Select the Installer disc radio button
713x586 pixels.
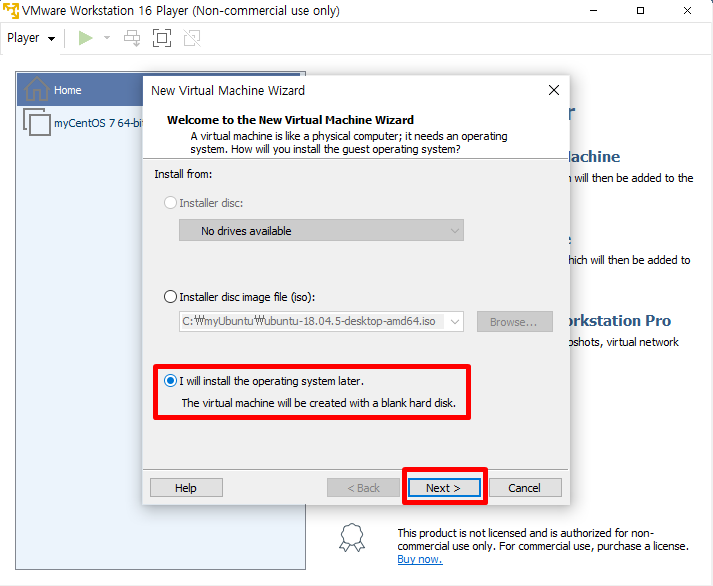pyautogui.click(x=170, y=203)
